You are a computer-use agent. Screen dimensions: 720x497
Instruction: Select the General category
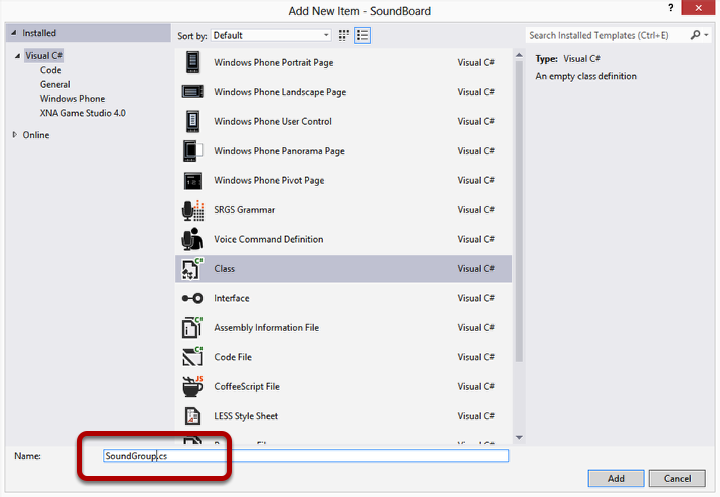pyautogui.click(x=55, y=85)
